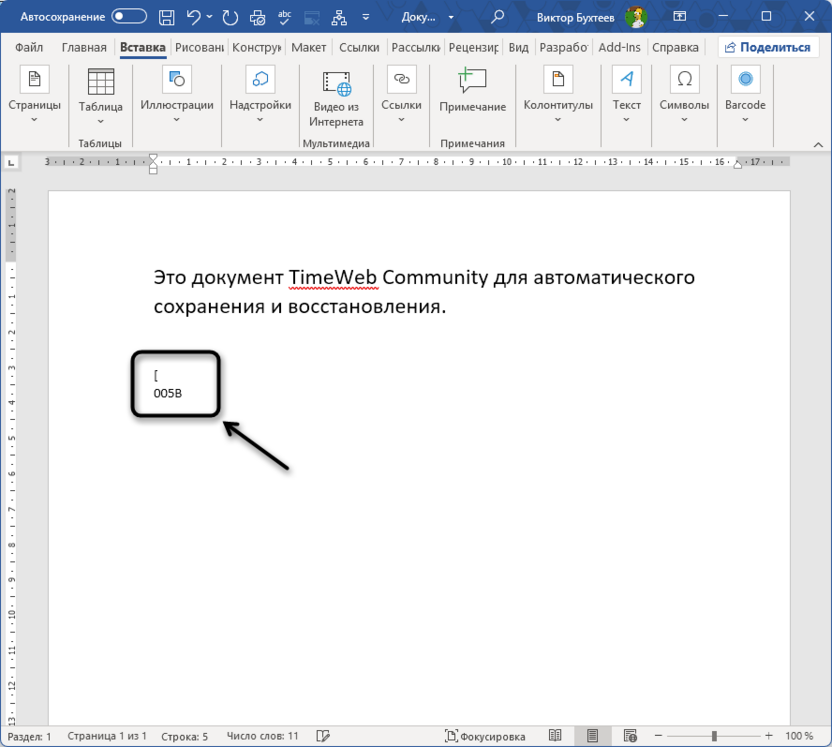832x747 pixels.
Task: Switch to the Главная tab
Action: coord(84,47)
